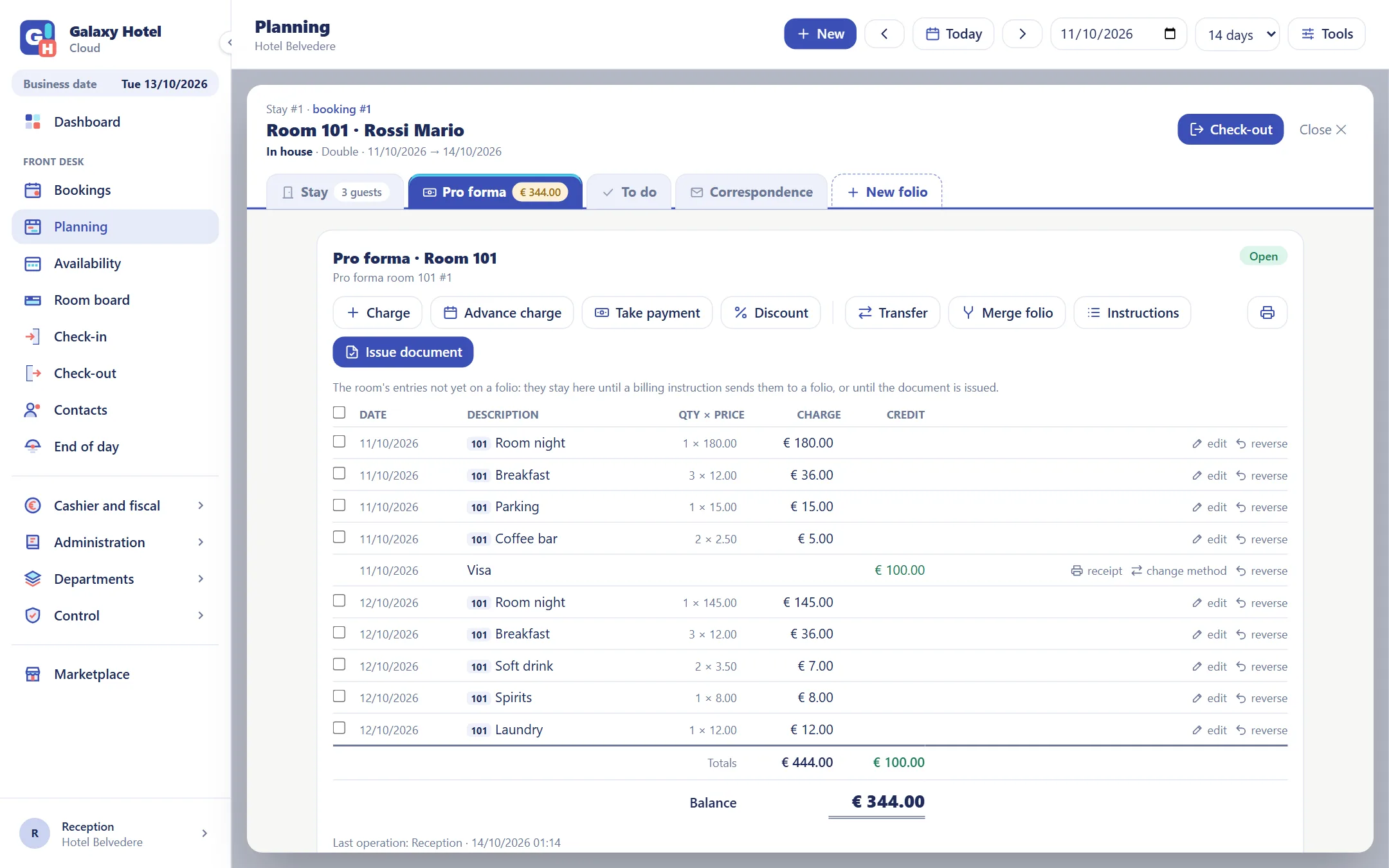This screenshot has width=1389, height=868.
Task: Select the Soft drink row checkbox
Action: click(339, 665)
